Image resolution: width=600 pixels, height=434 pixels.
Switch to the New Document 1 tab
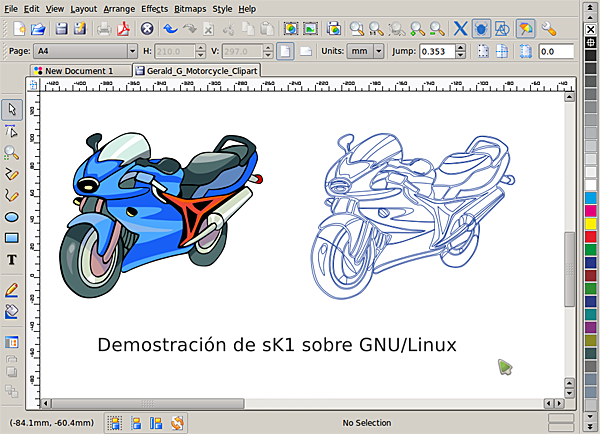pyautogui.click(x=81, y=71)
